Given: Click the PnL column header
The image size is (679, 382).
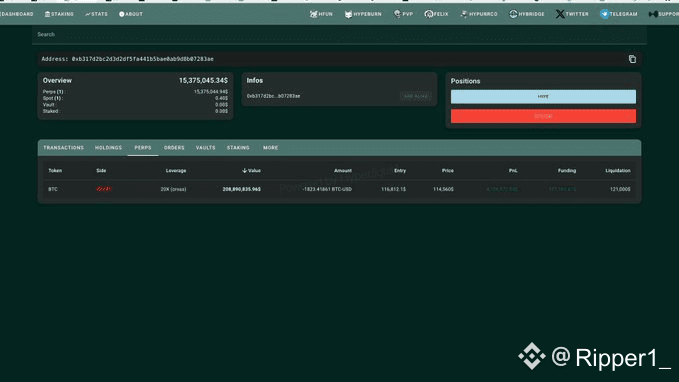Looking at the screenshot, I should click(x=513, y=171).
